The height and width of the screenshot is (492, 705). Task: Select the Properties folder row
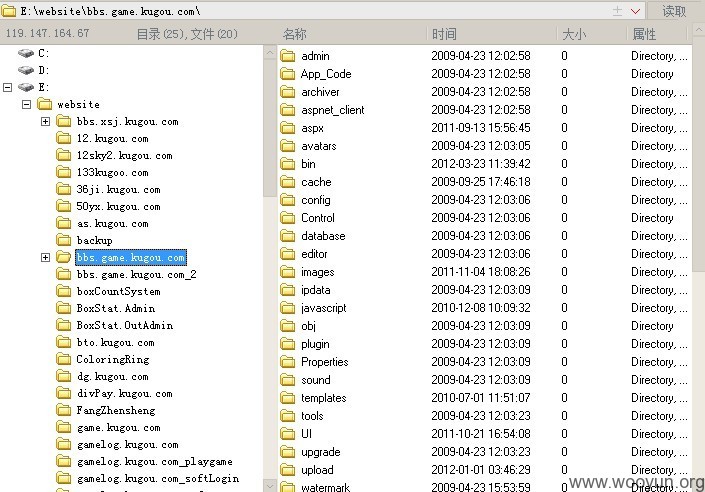[x=484, y=362]
